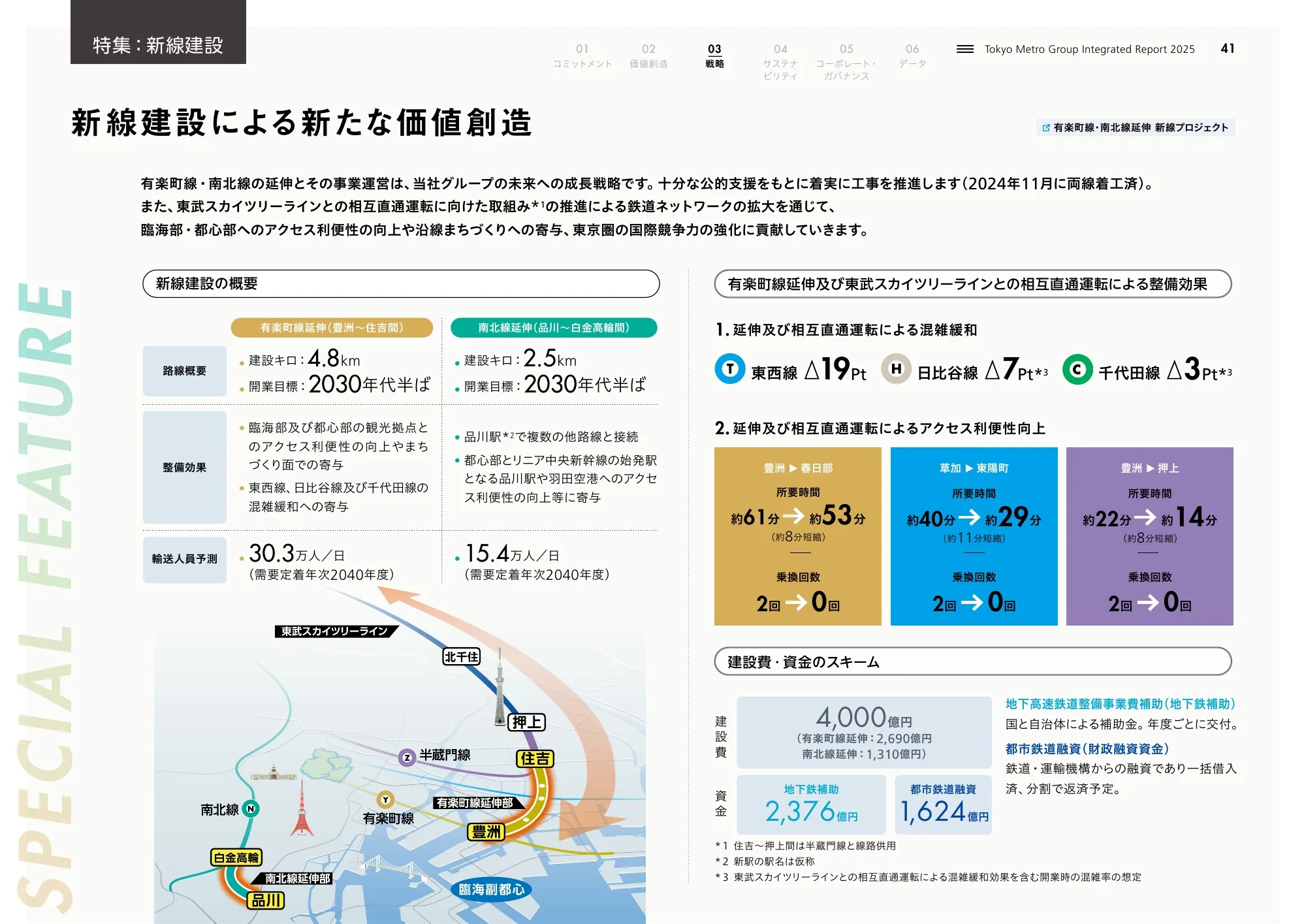Click the 都市鉄道融資 1,624億円 box

[944, 805]
